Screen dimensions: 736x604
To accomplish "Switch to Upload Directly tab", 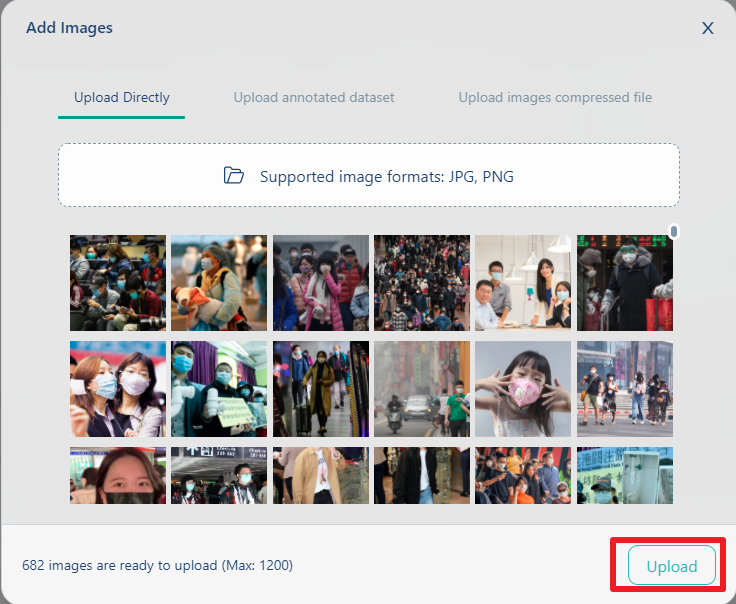I will pos(122,98).
